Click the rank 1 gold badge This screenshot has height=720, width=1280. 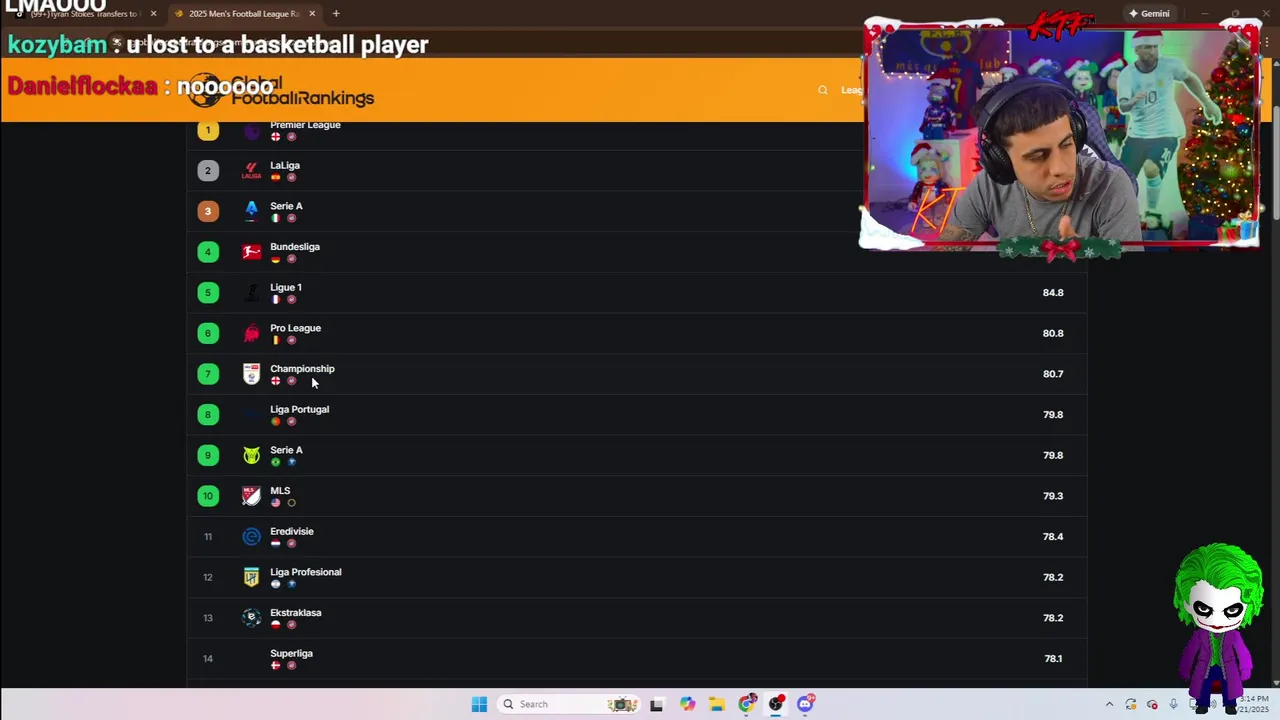point(208,130)
